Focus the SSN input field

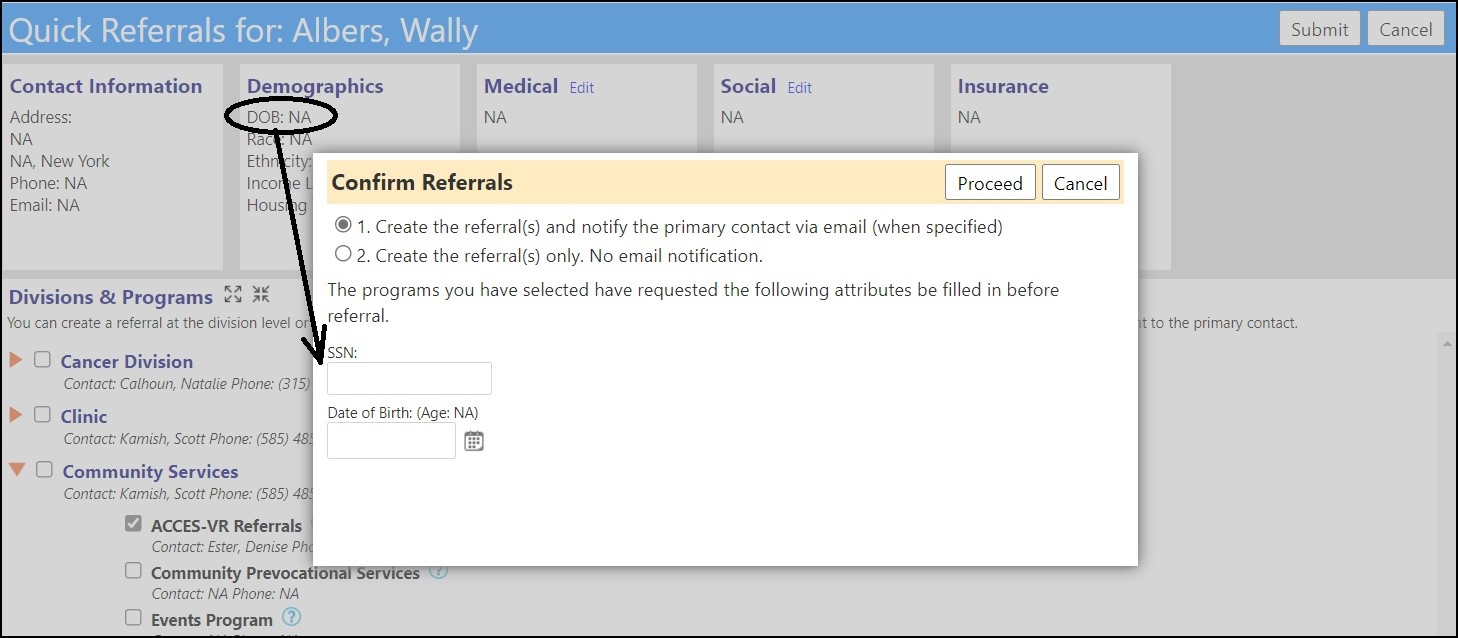click(409, 379)
